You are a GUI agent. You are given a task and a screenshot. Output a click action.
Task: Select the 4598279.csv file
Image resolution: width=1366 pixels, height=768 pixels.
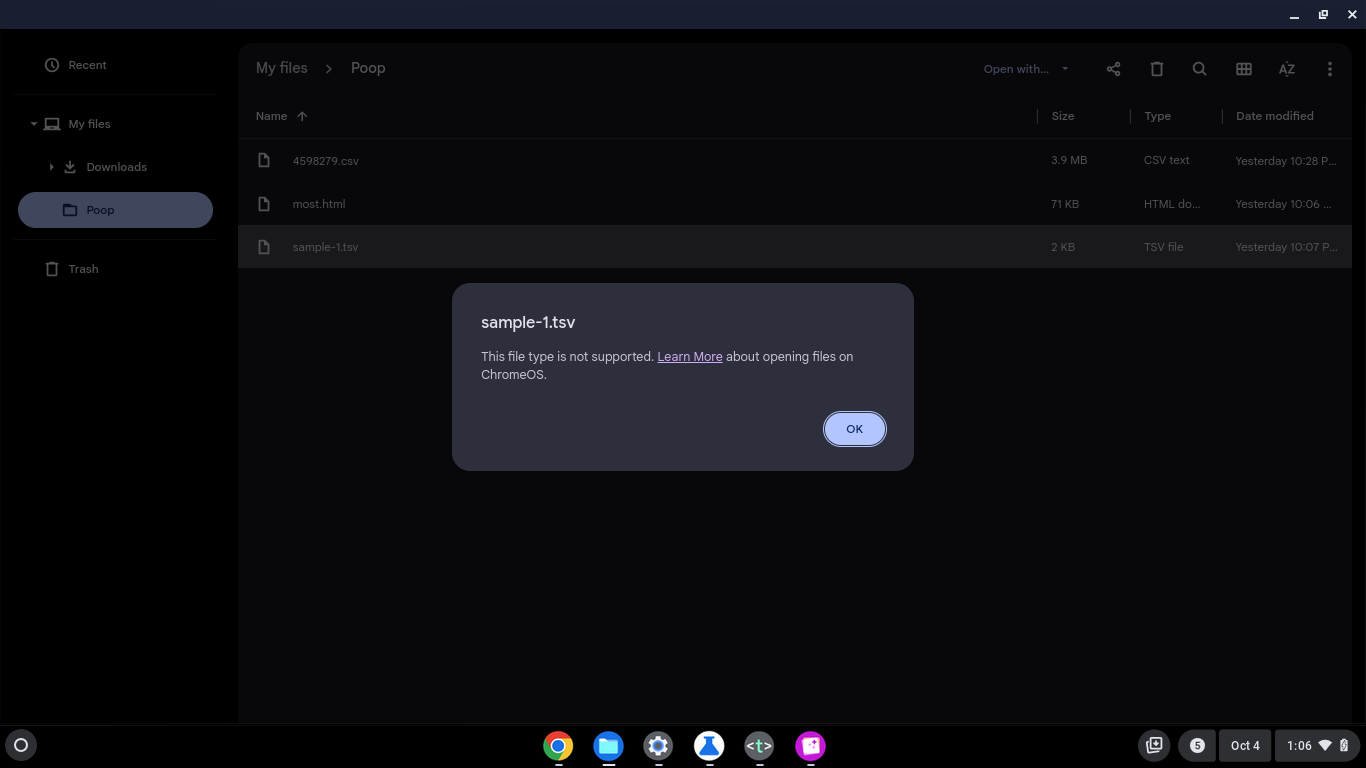326,161
